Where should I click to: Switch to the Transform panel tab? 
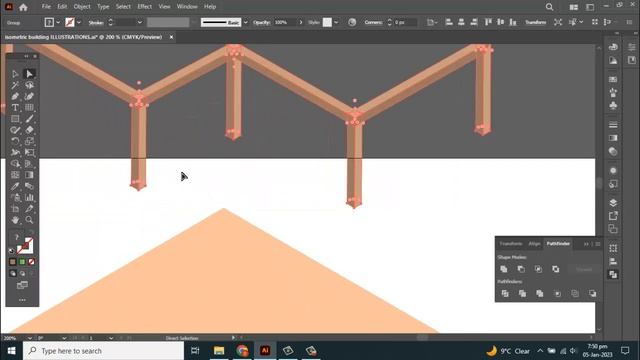(x=511, y=244)
